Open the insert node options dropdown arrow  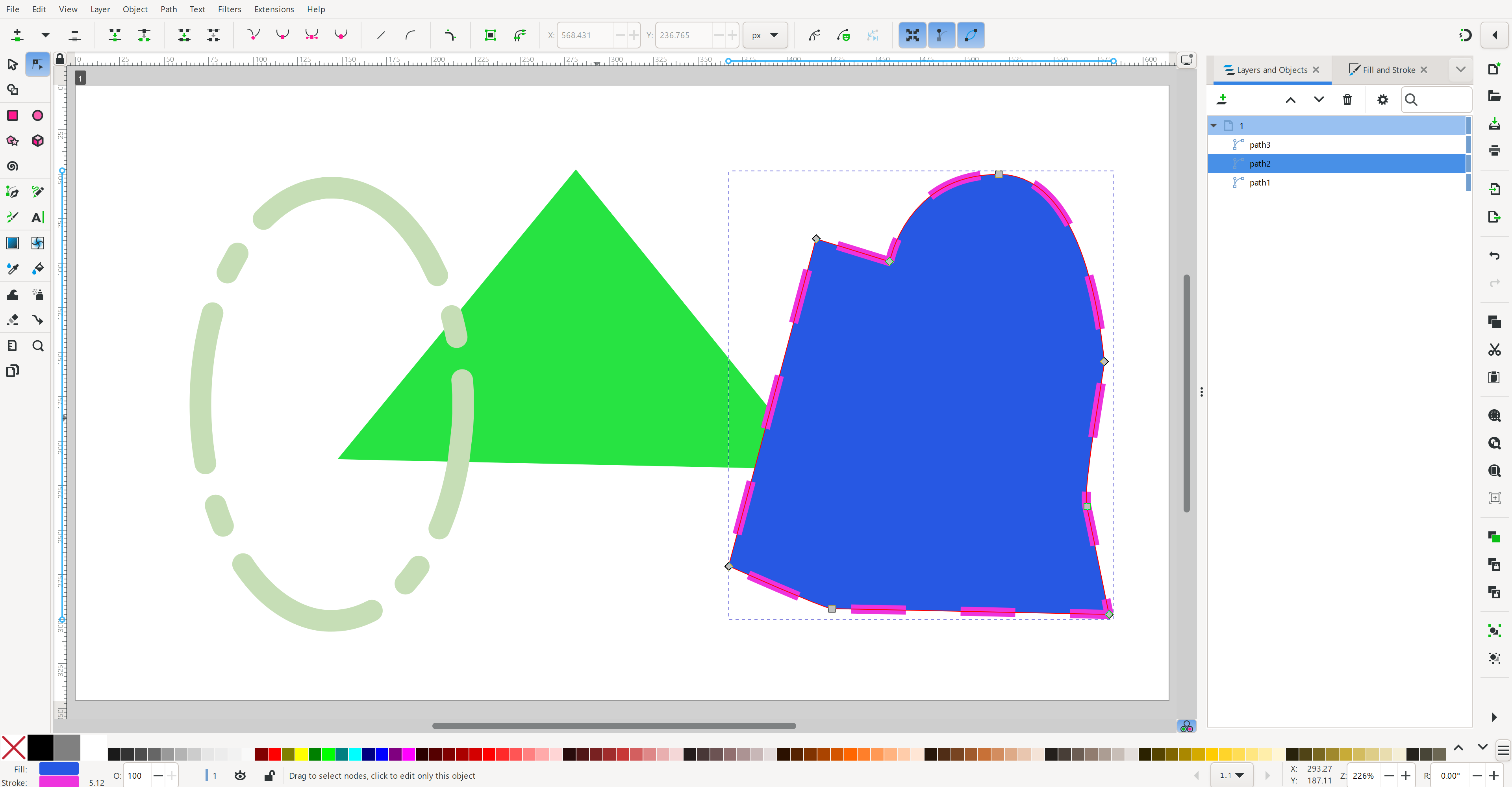click(x=45, y=35)
